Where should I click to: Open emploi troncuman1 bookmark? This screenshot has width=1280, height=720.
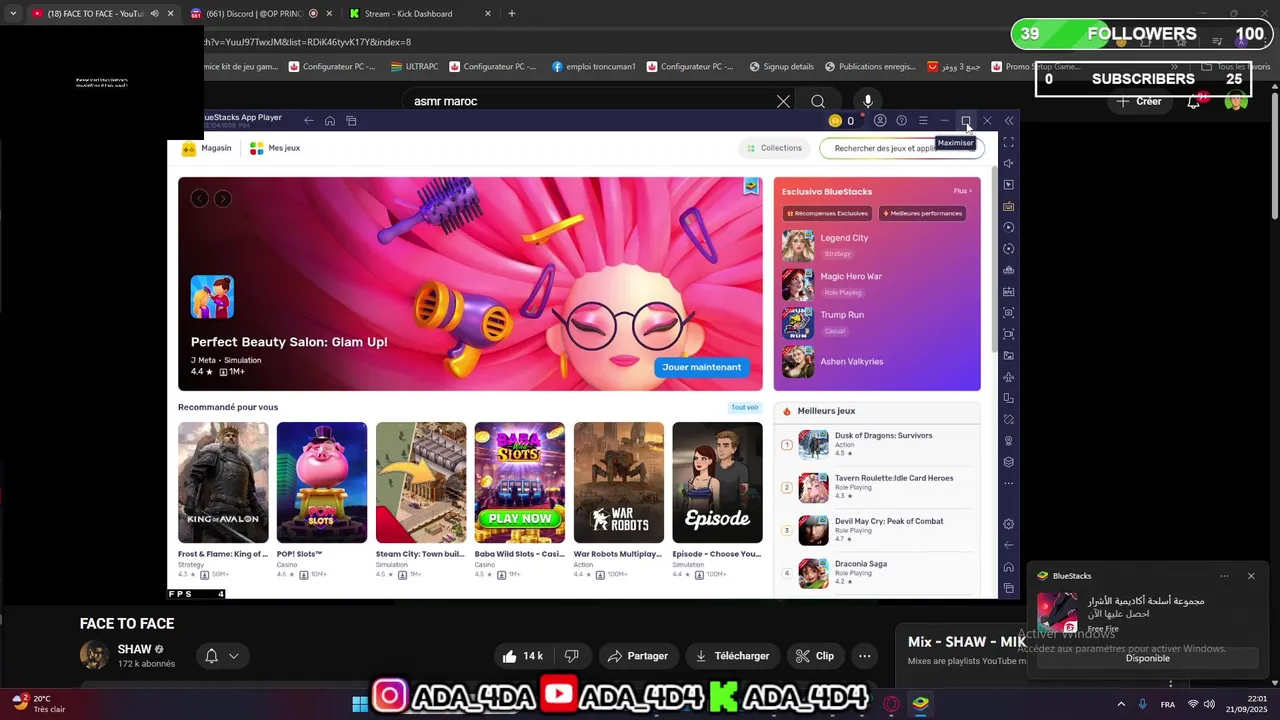593,67
